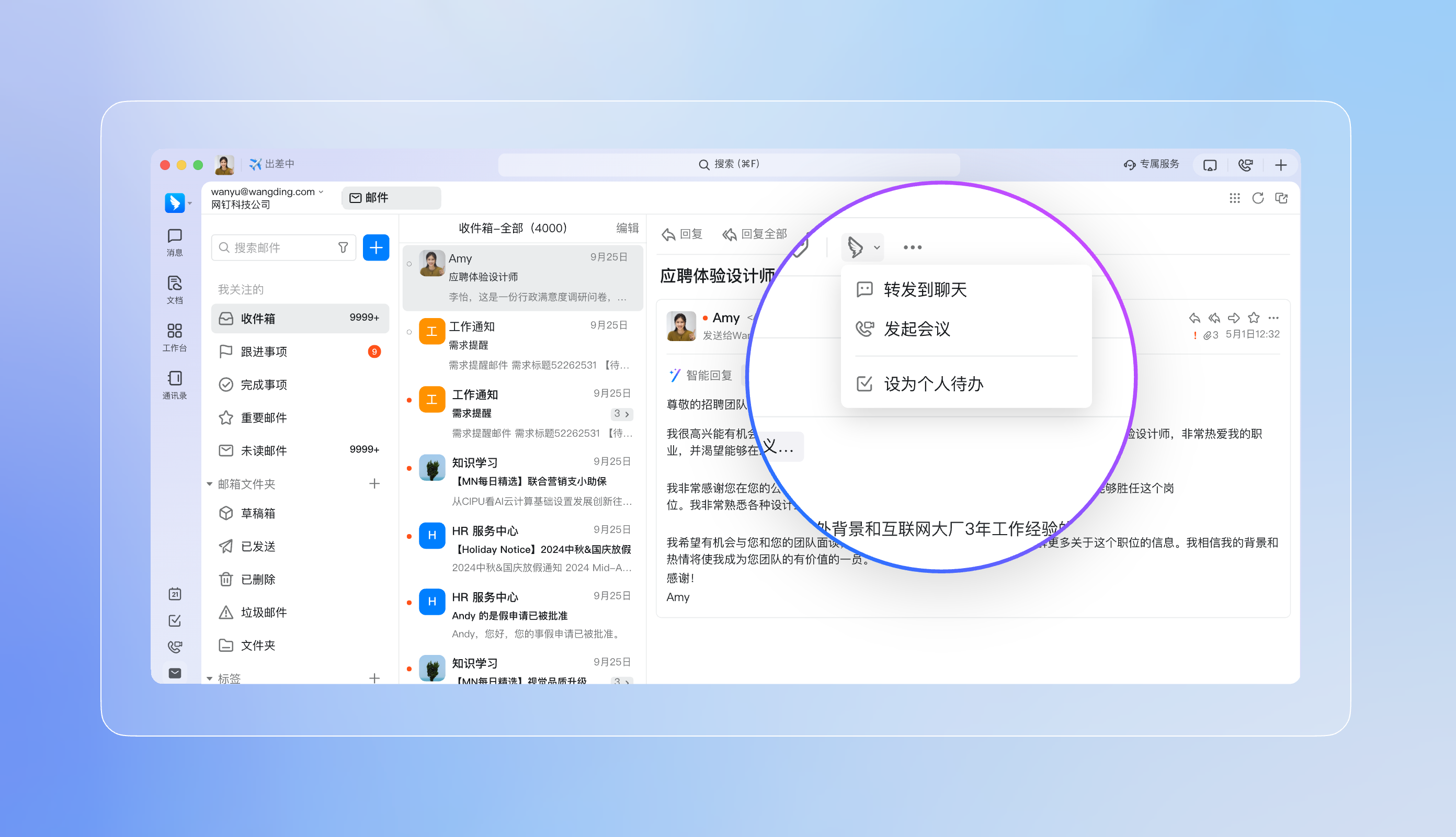
Task: Expand the 3-message thread on 需求提醒
Action: [622, 414]
